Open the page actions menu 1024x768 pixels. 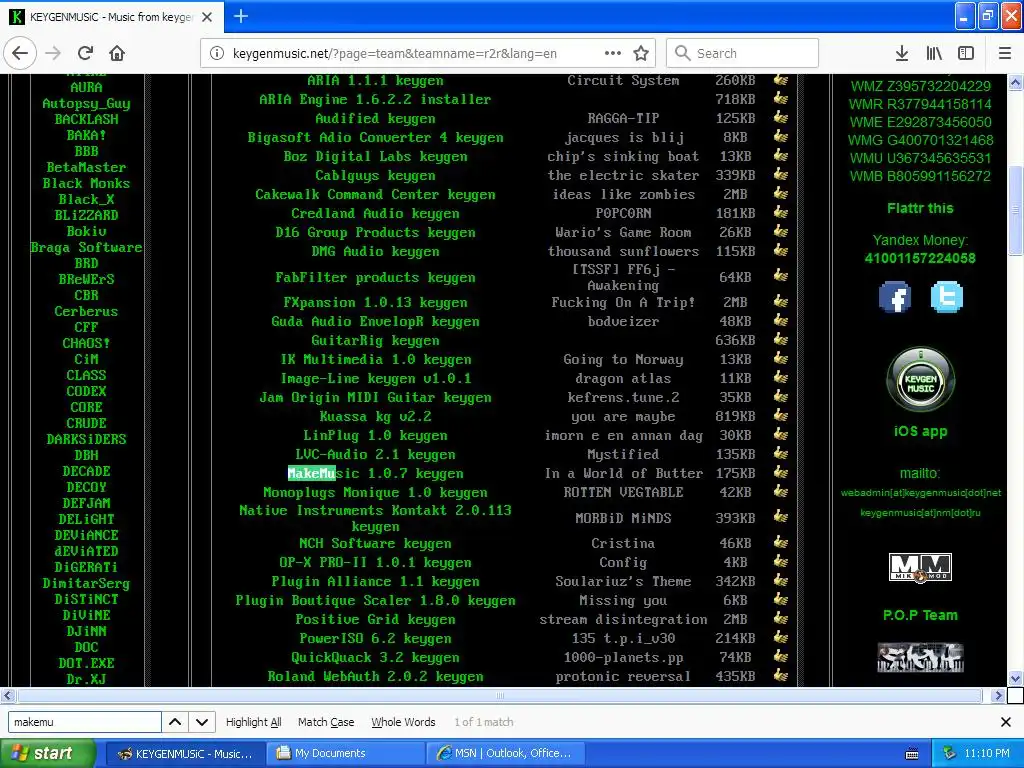point(613,53)
